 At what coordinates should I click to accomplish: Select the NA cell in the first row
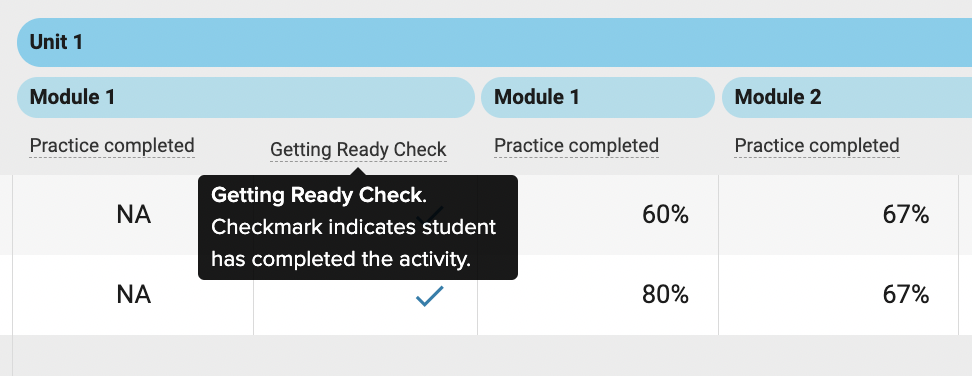point(133,215)
